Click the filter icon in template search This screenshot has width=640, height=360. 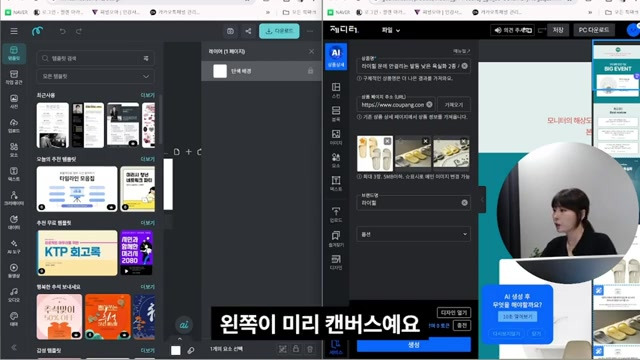pyautogui.click(x=146, y=58)
